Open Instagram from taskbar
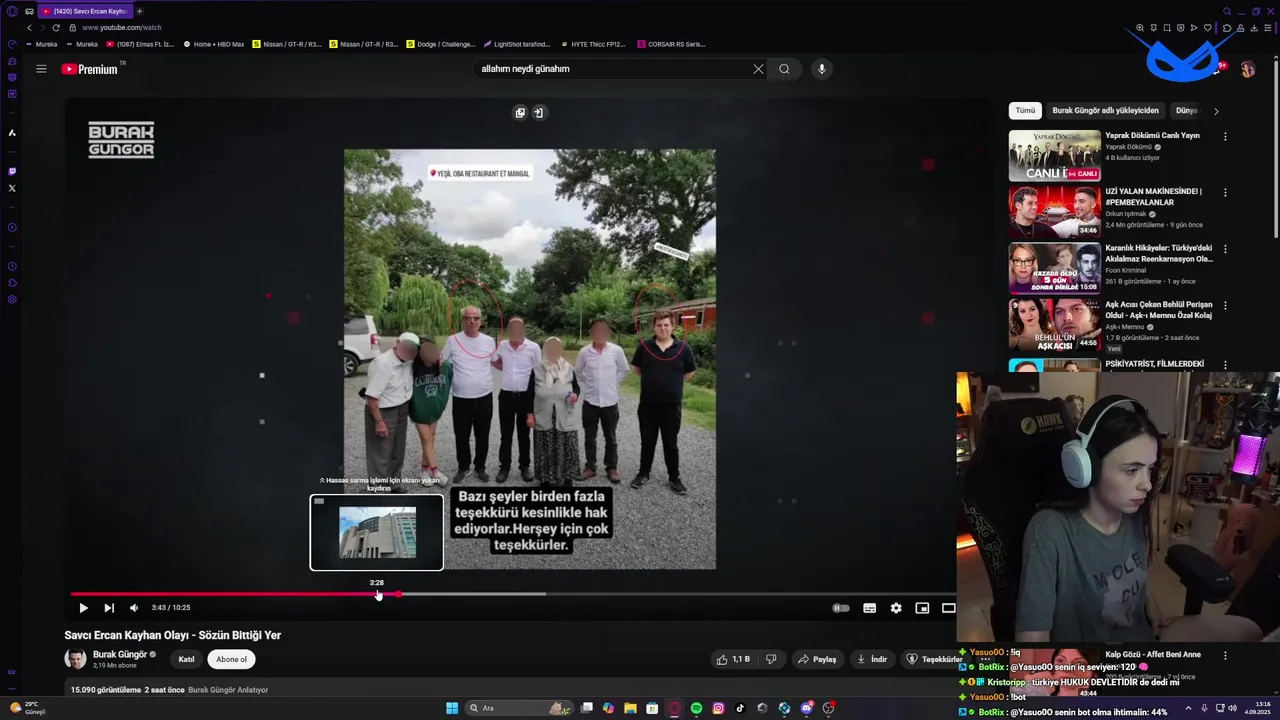 (718, 708)
